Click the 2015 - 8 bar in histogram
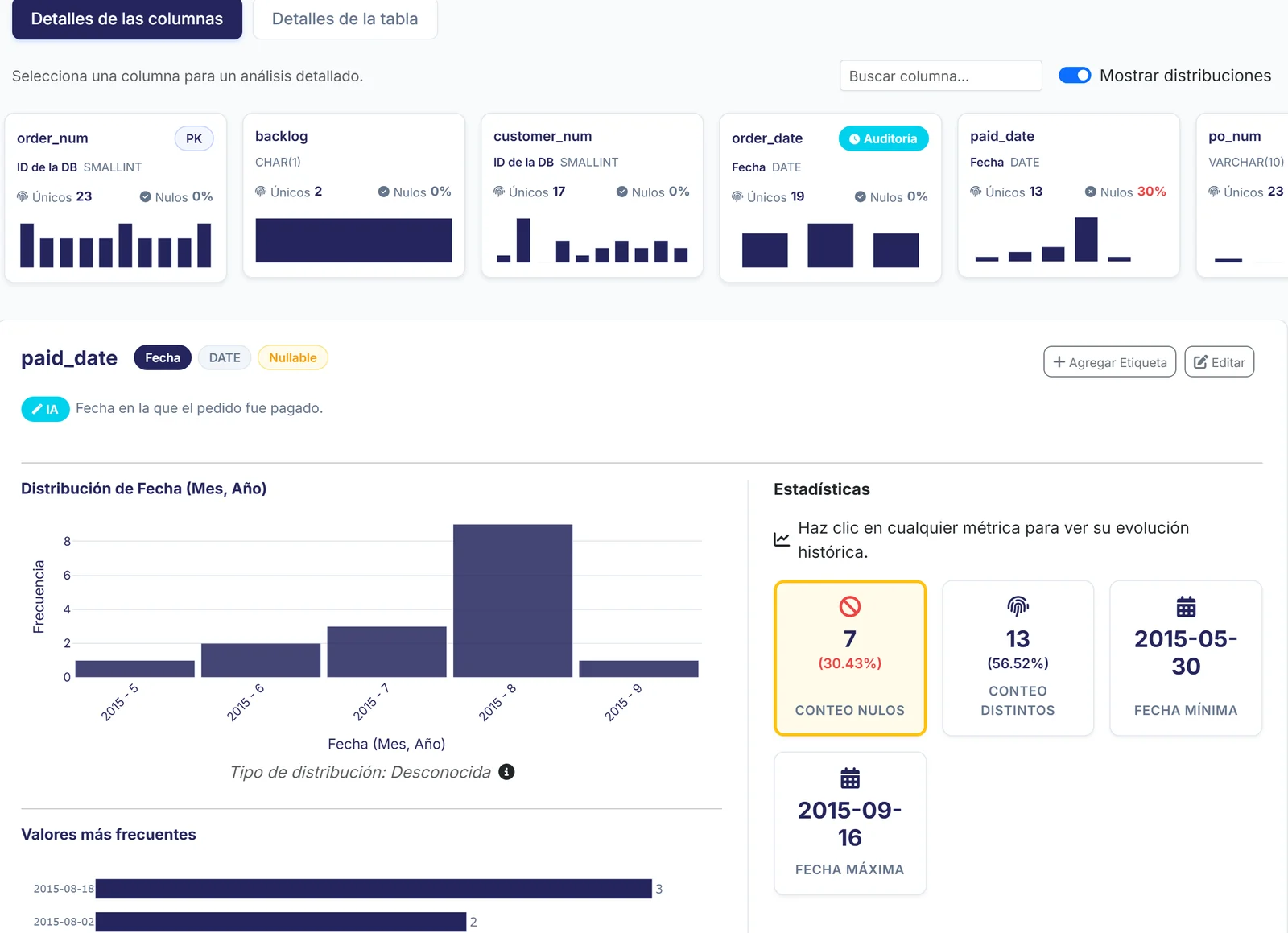Screen dimensions: 1288x933 [513, 601]
